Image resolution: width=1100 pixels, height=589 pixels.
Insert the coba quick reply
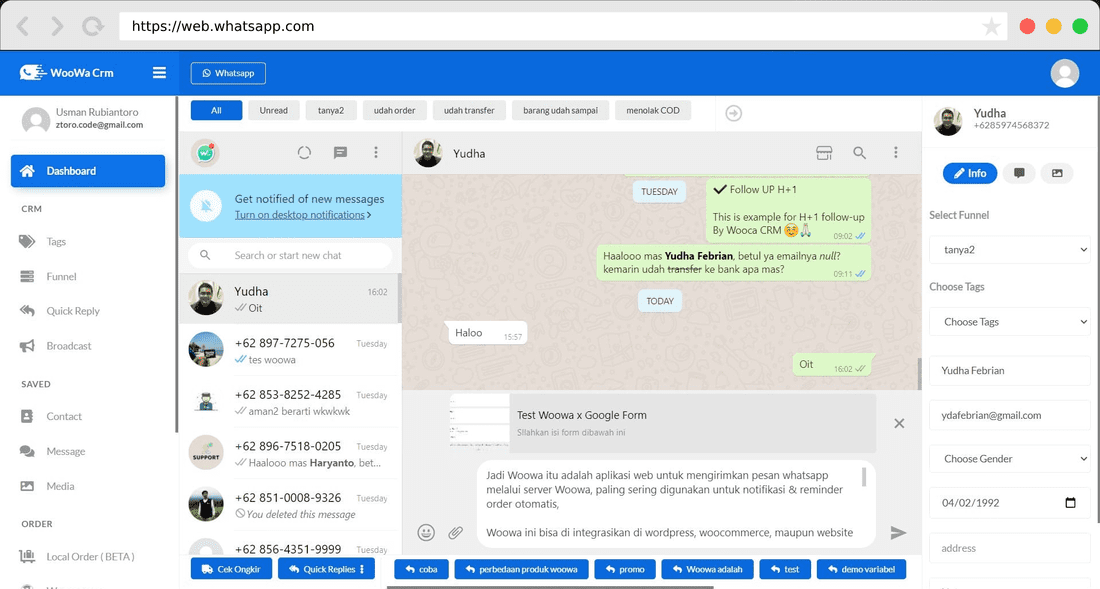coord(421,569)
